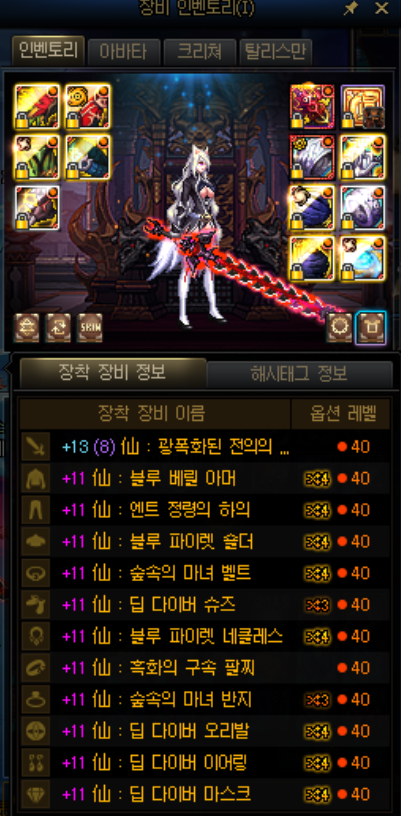Select the 블루 베릴 아머 row
This screenshot has height=816, width=401.
point(205,478)
